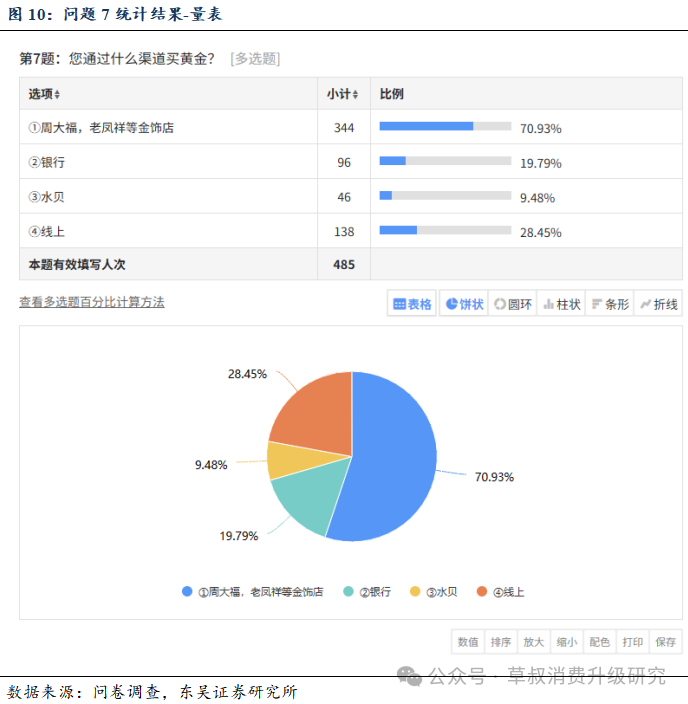Click the 缩小 zoom out button

point(567,642)
